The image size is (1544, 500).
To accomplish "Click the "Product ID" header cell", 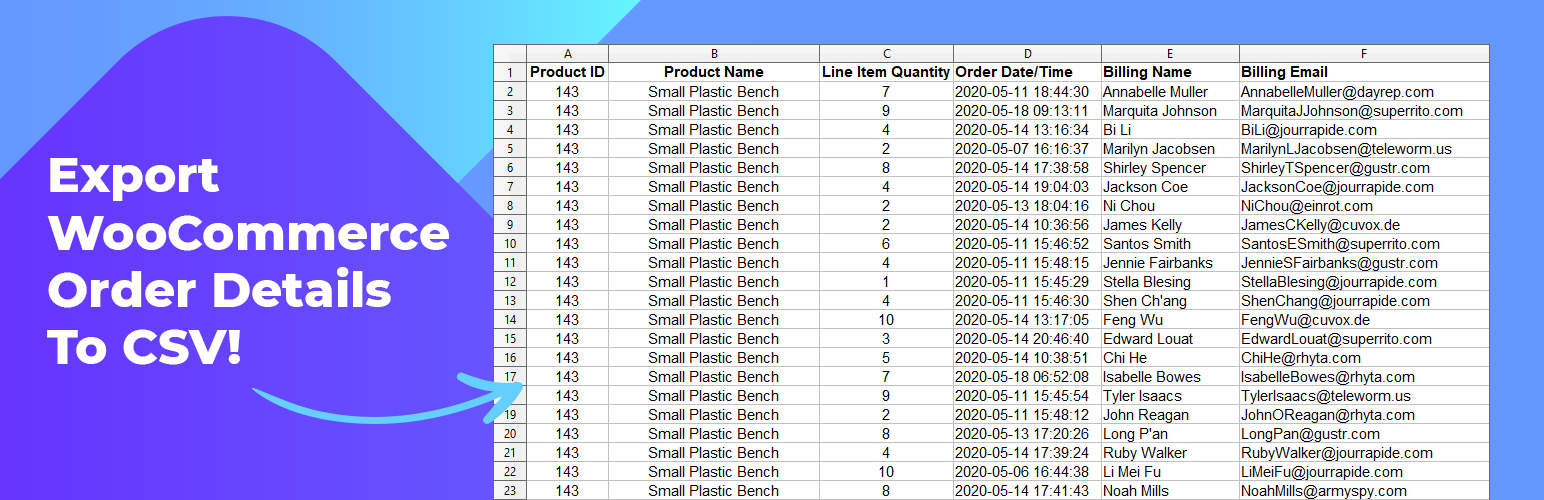I will coord(567,72).
